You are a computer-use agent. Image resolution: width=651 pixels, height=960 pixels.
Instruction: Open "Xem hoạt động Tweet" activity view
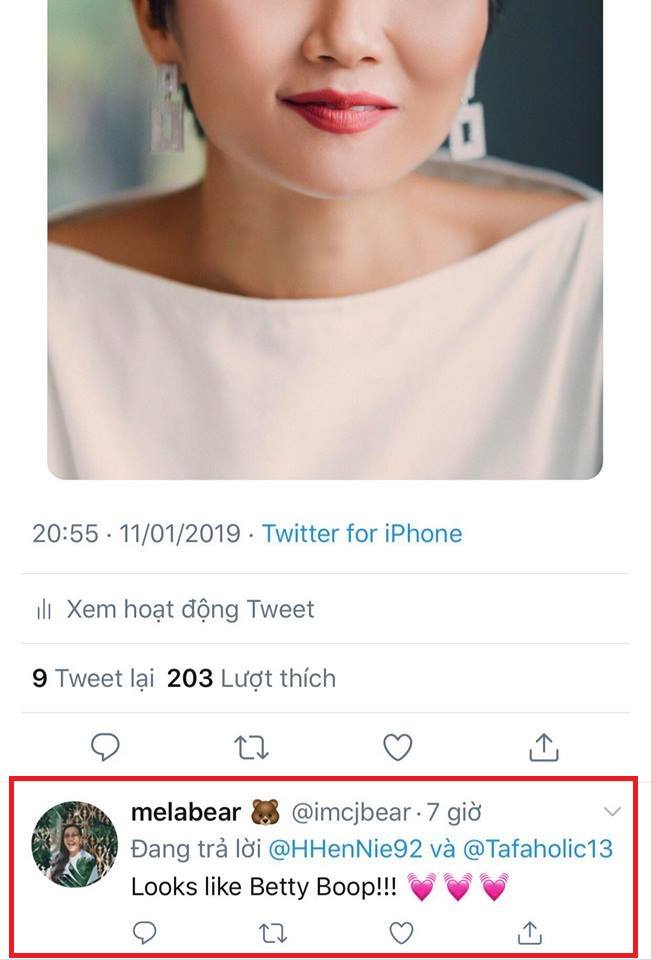(x=190, y=609)
